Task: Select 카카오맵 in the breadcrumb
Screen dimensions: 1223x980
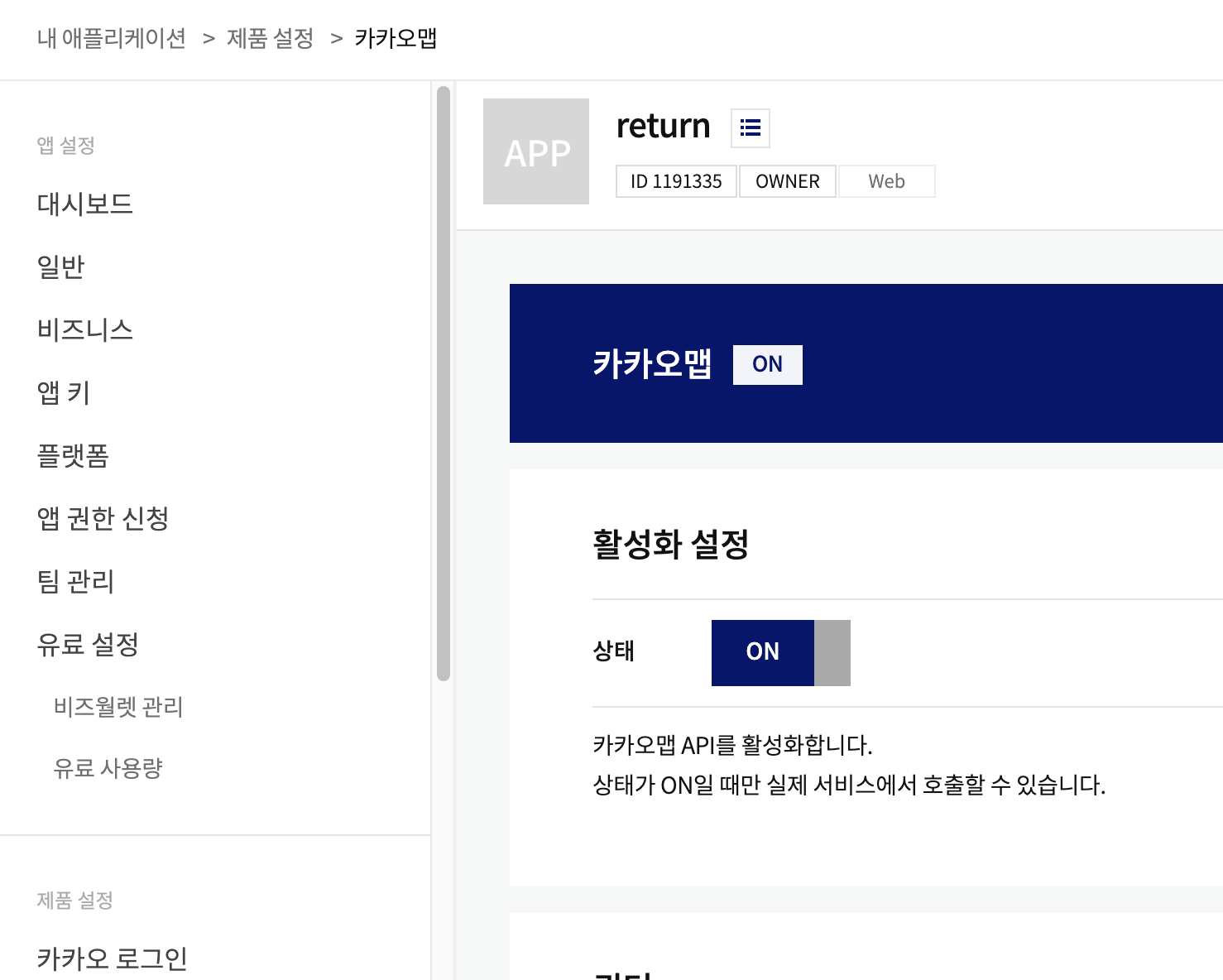Action: [x=396, y=38]
